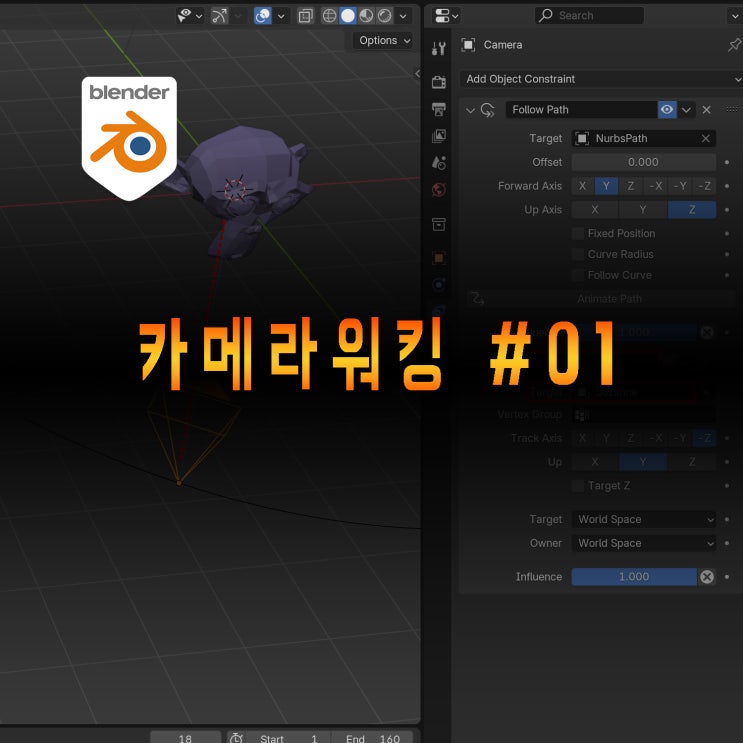
Task: Click the current frame field showing 18
Action: click(x=185, y=737)
